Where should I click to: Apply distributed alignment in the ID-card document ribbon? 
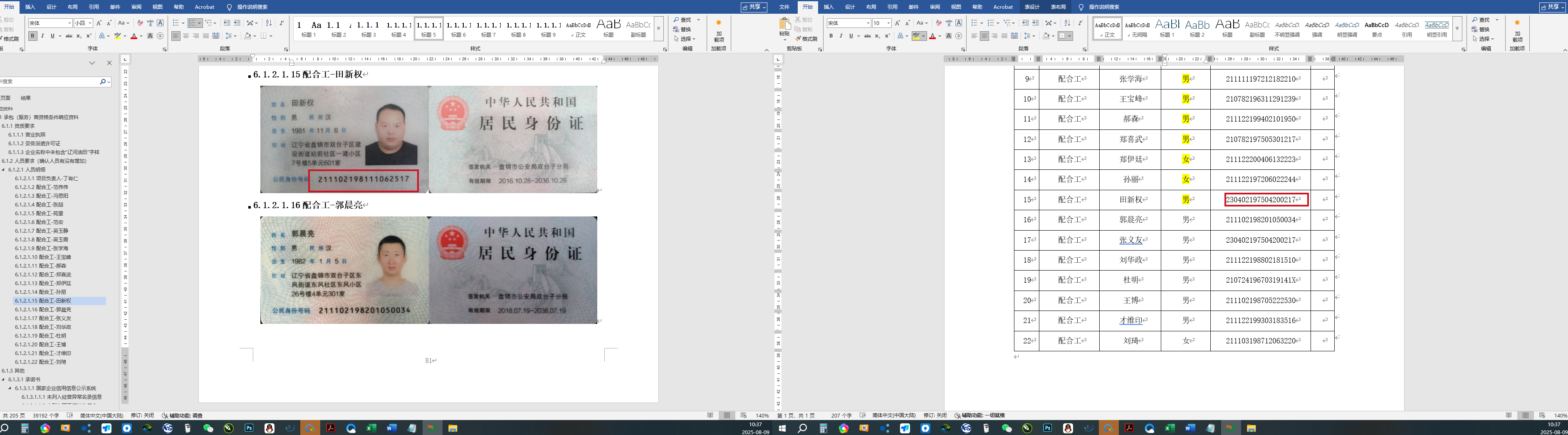coord(215,36)
